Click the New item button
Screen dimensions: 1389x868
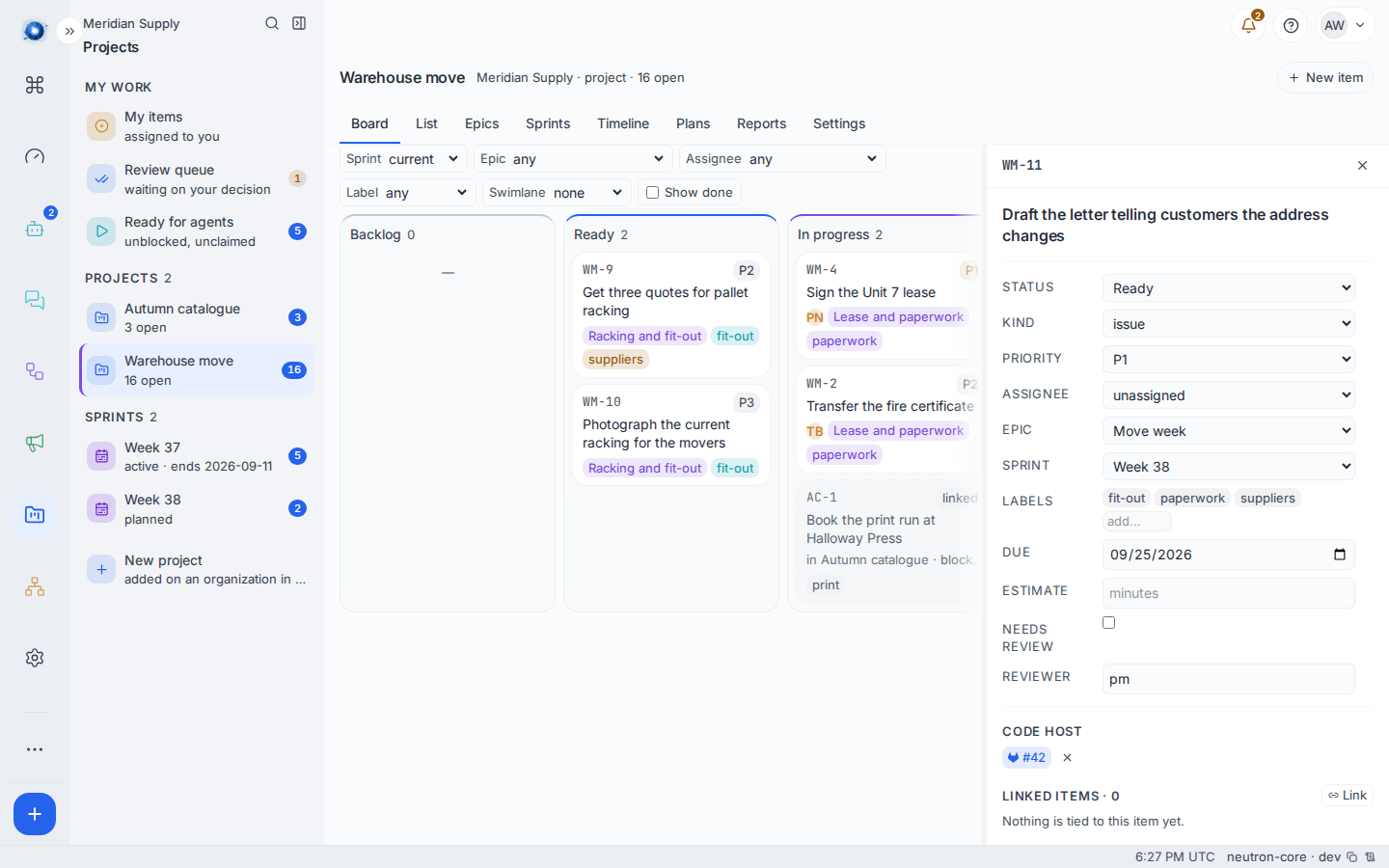[x=1325, y=78]
